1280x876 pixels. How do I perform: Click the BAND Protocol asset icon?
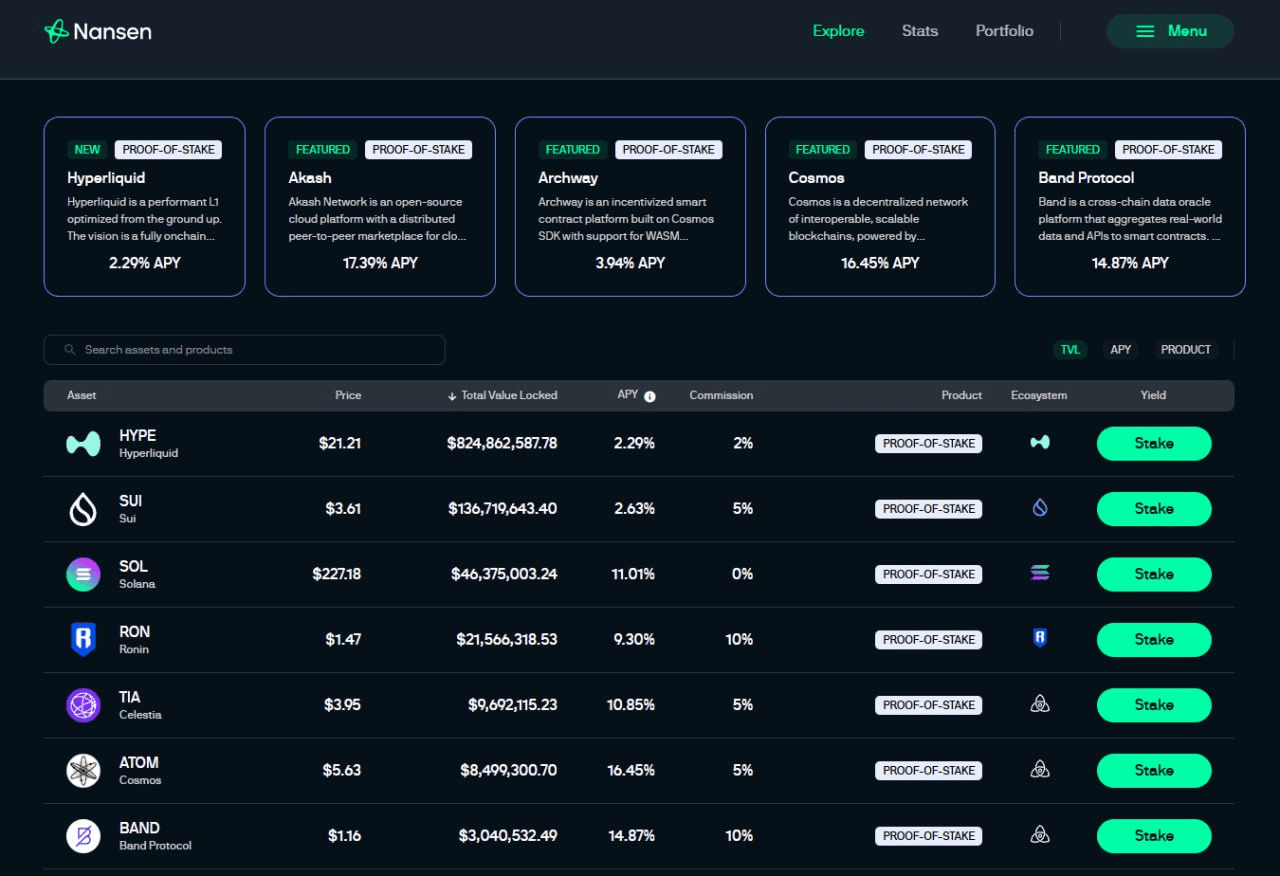click(x=83, y=836)
